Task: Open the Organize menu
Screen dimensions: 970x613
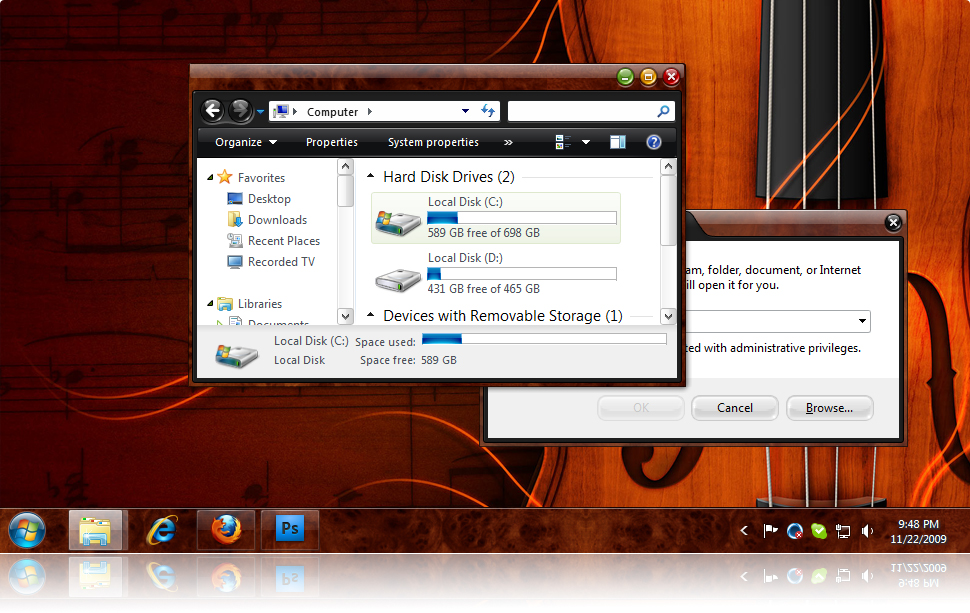Action: coord(246,142)
